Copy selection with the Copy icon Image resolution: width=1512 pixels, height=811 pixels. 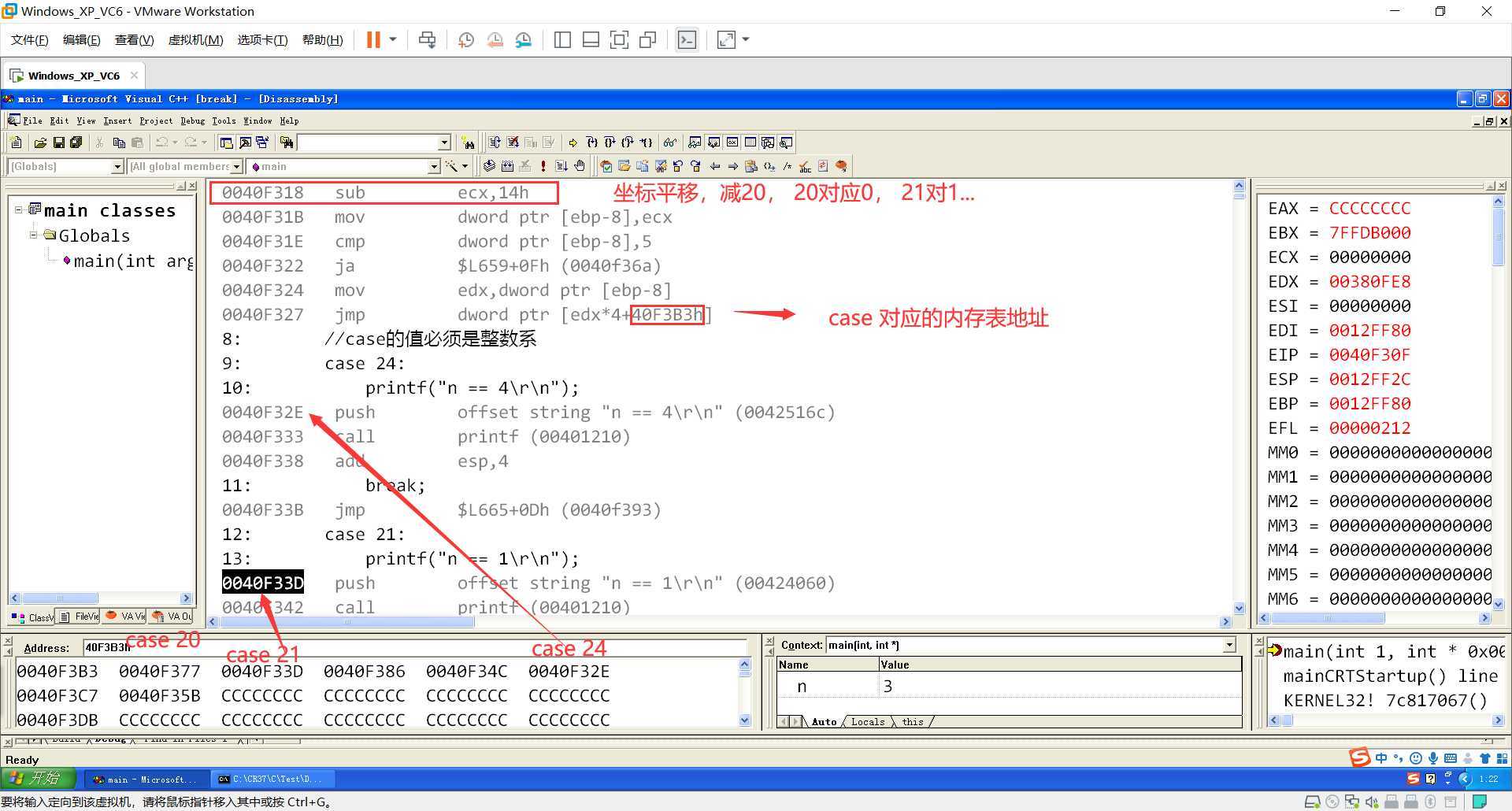[x=119, y=143]
